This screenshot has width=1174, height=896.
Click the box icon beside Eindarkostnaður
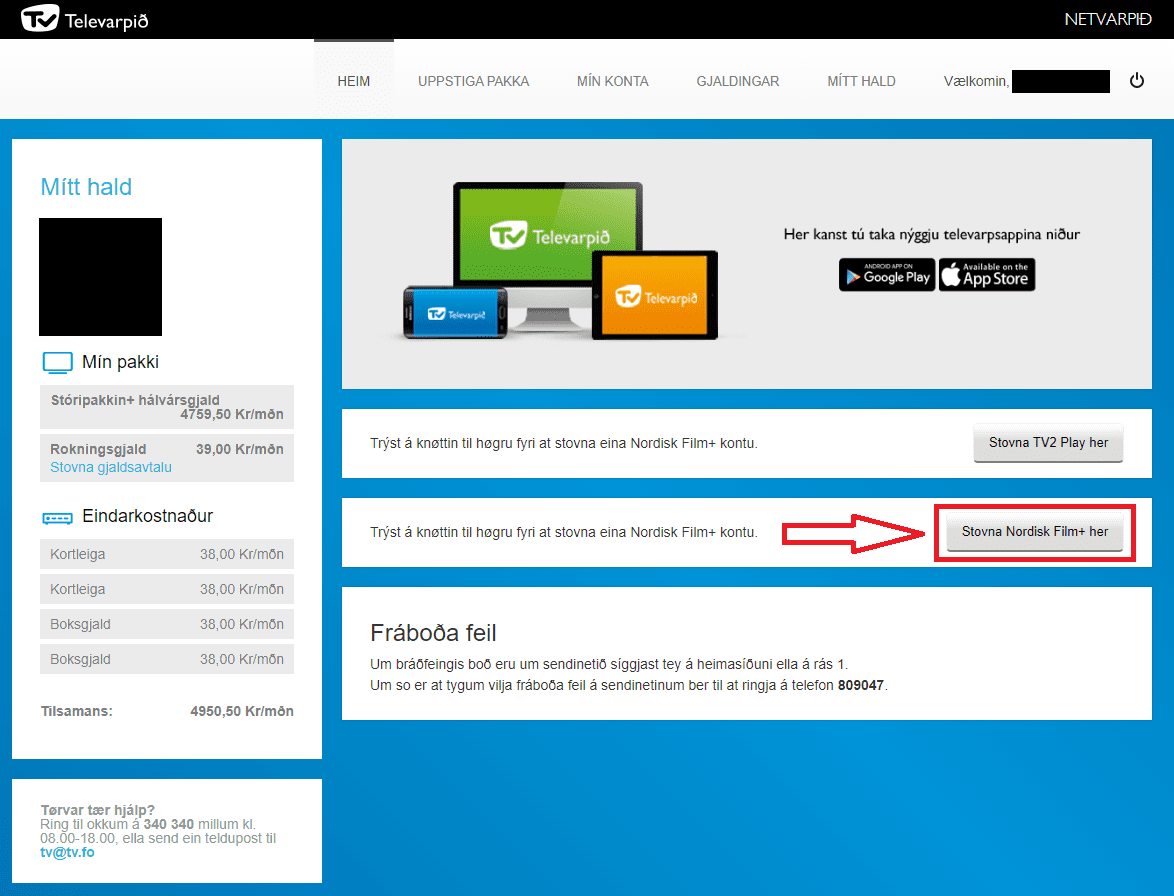(x=58, y=518)
